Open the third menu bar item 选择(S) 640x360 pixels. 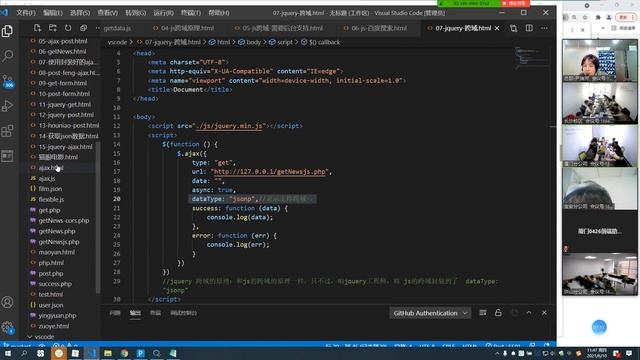(x=80, y=13)
